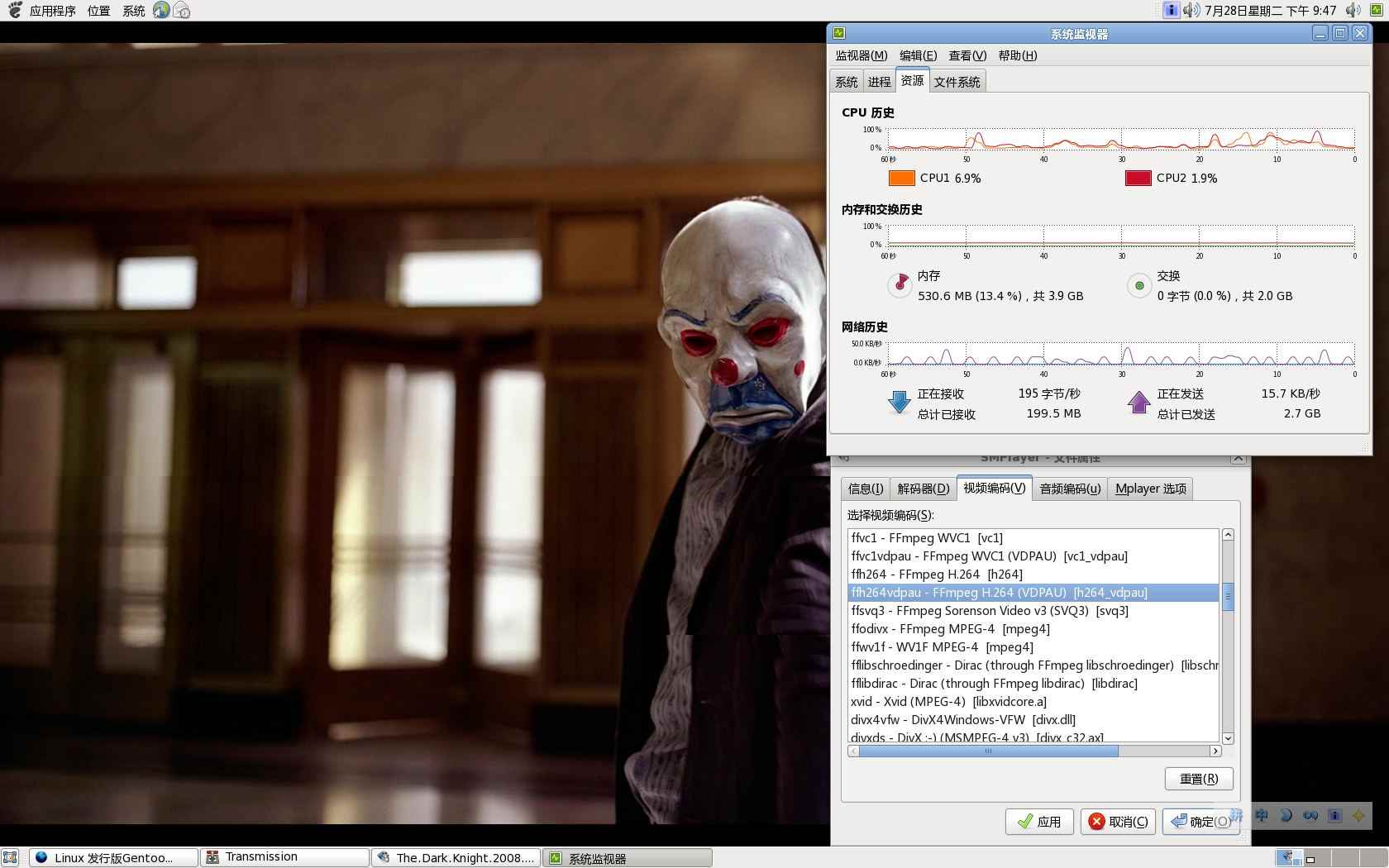Switch to 信息(I) tab in SMPlayer properties
Screen dimensions: 1389x868
(866, 489)
